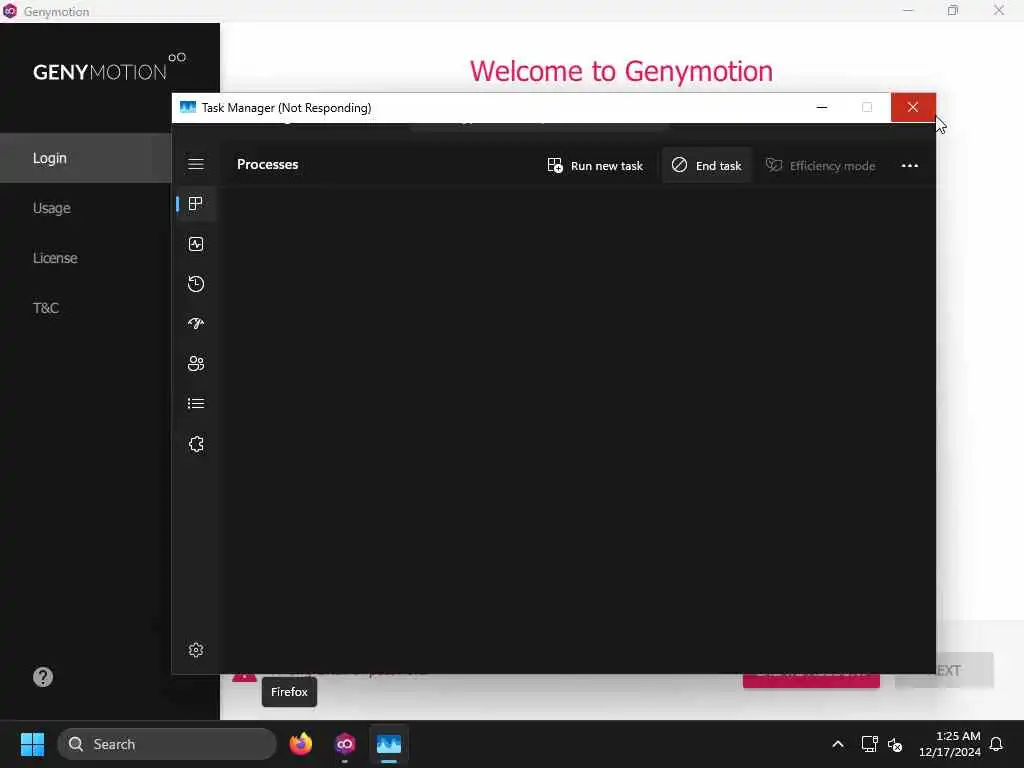Open the Windows Start menu
Screen dimensions: 1024x768
pos(32,744)
